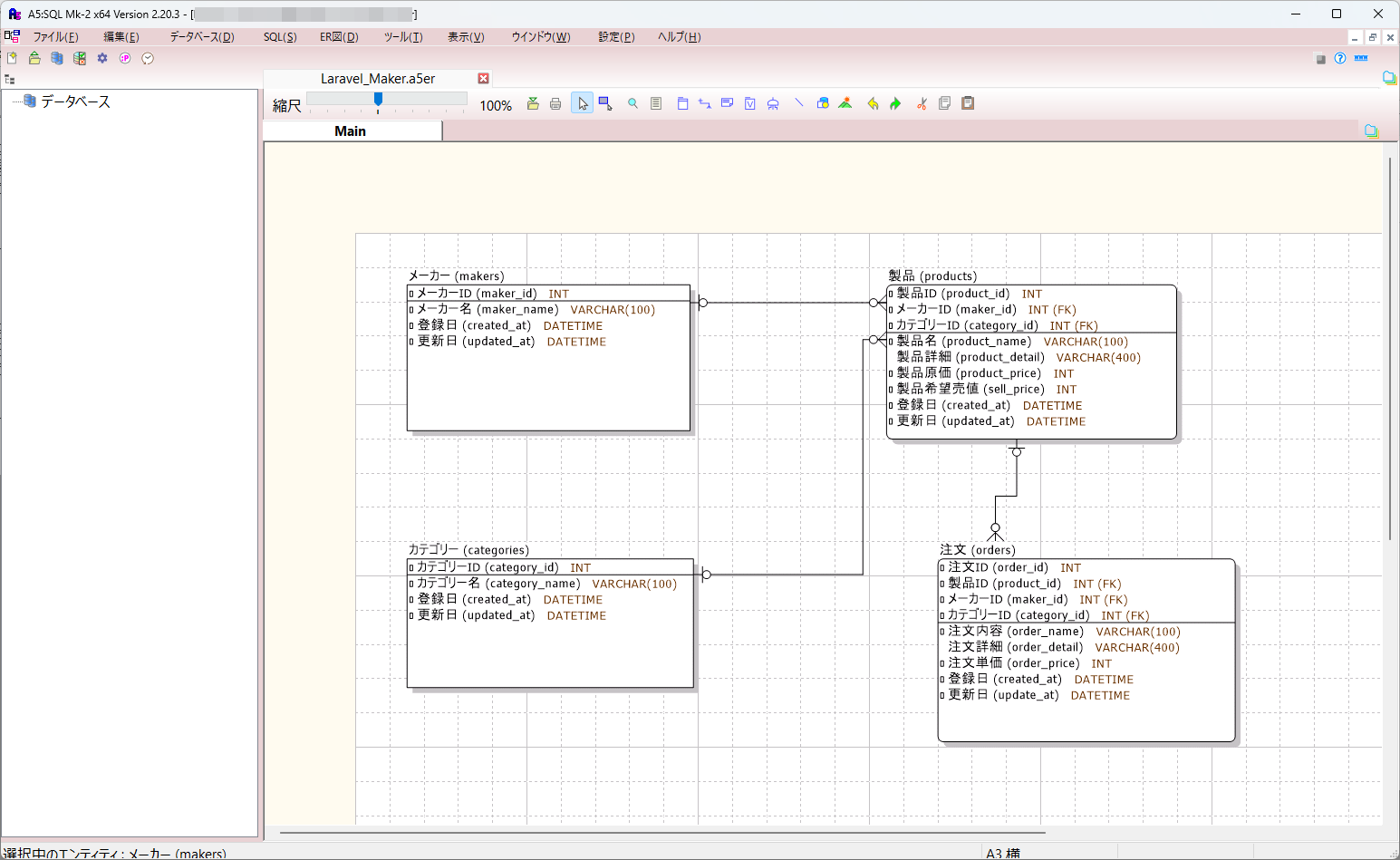Image resolution: width=1400 pixels, height=860 pixels.
Task: Click the print icon in the ER toolbar
Action: pyautogui.click(x=555, y=104)
